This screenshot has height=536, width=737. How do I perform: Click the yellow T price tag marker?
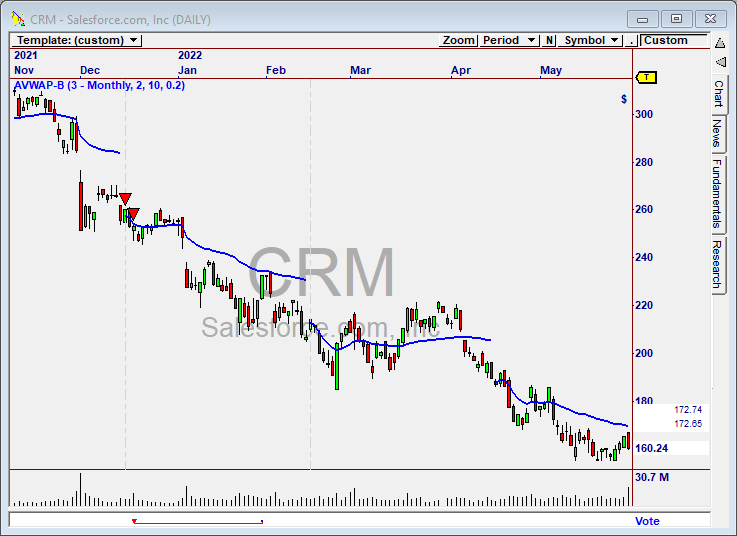646,78
